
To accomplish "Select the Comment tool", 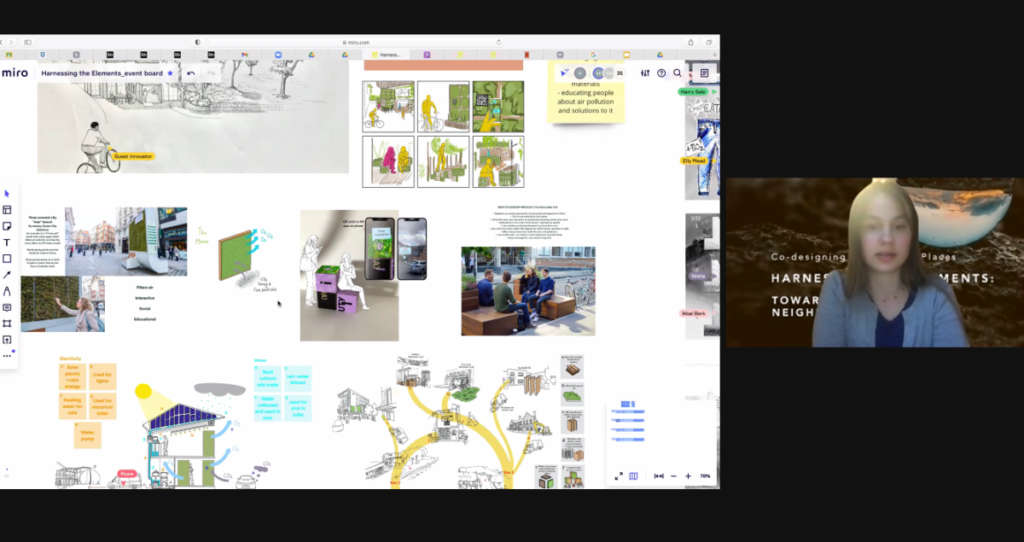I will point(7,308).
